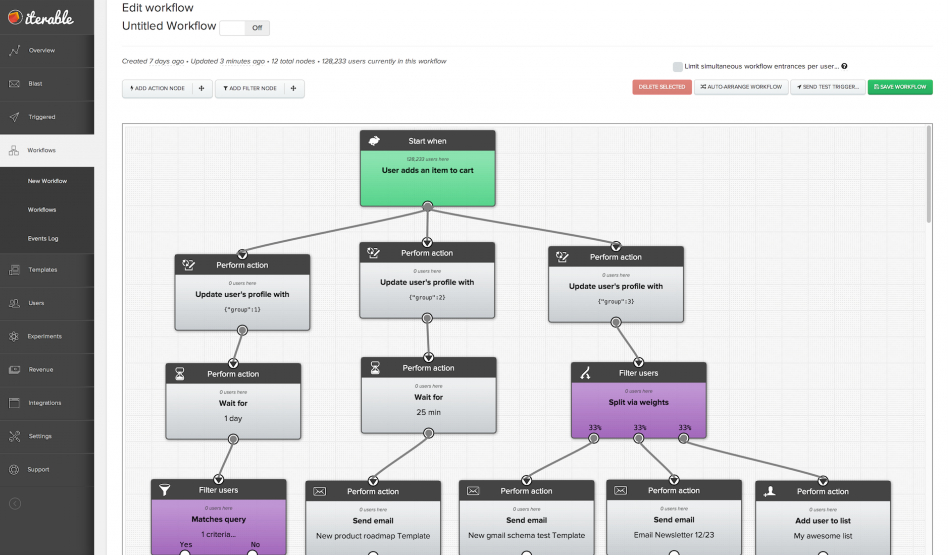Click envelope icon on New gmail schema test node
Image resolution: width=948 pixels, height=555 pixels.
tap(473, 491)
